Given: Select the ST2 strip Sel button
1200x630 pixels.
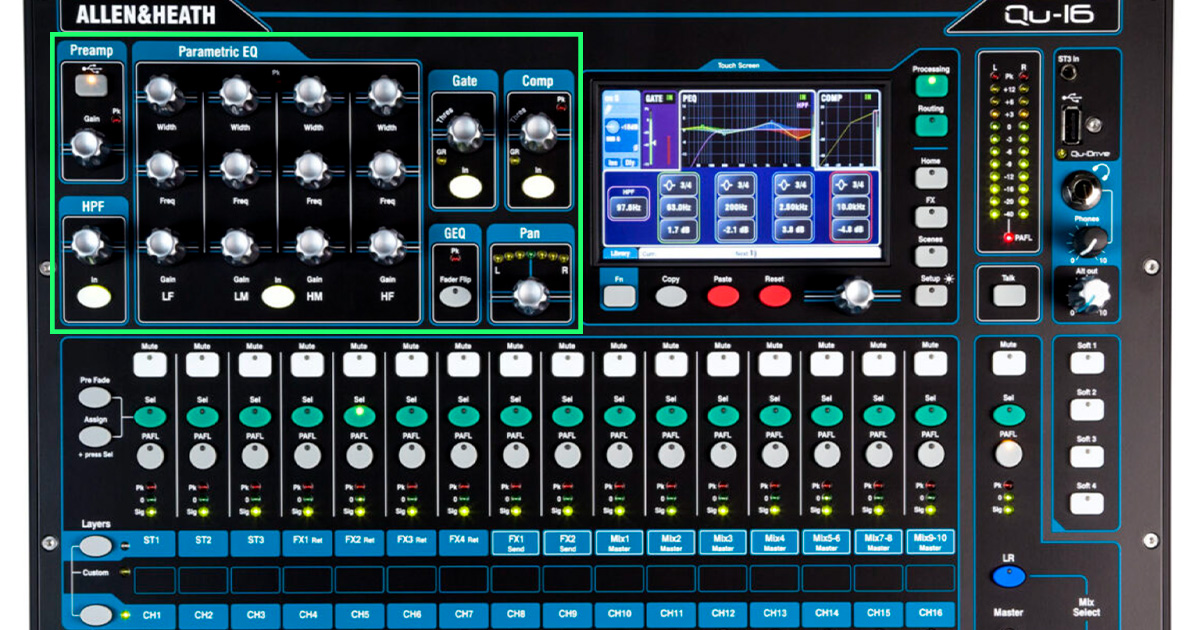Looking at the screenshot, I should pyautogui.click(x=203, y=415).
